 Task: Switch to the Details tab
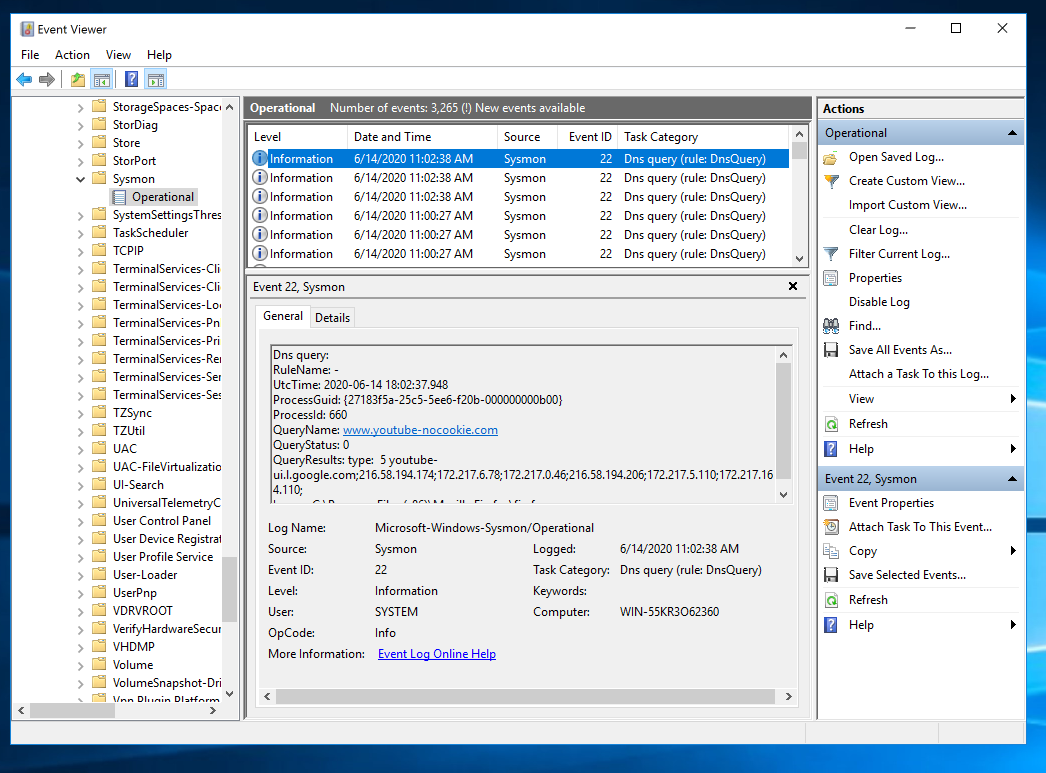(332, 318)
